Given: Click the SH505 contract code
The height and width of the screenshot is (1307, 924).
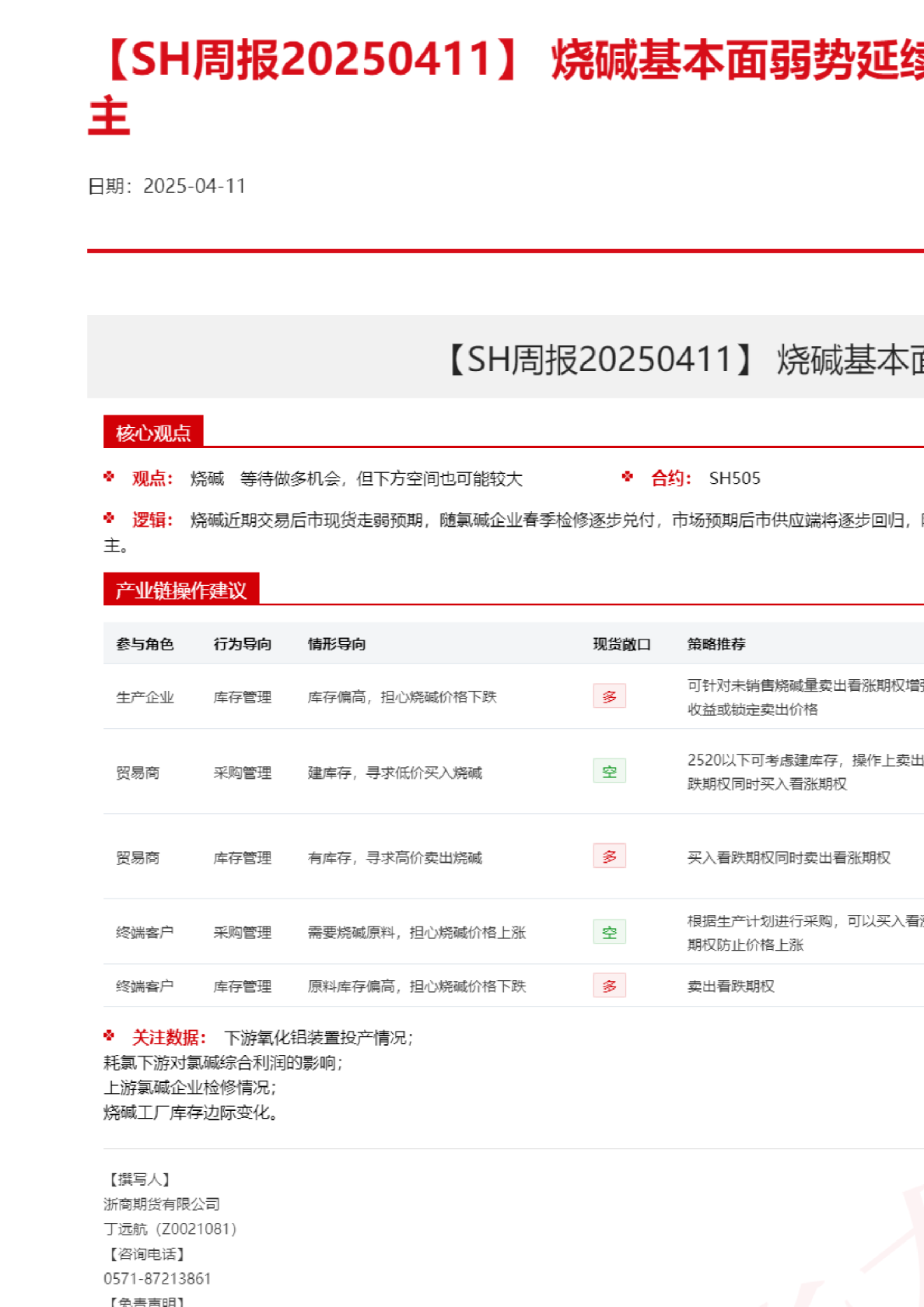Looking at the screenshot, I should [x=734, y=478].
